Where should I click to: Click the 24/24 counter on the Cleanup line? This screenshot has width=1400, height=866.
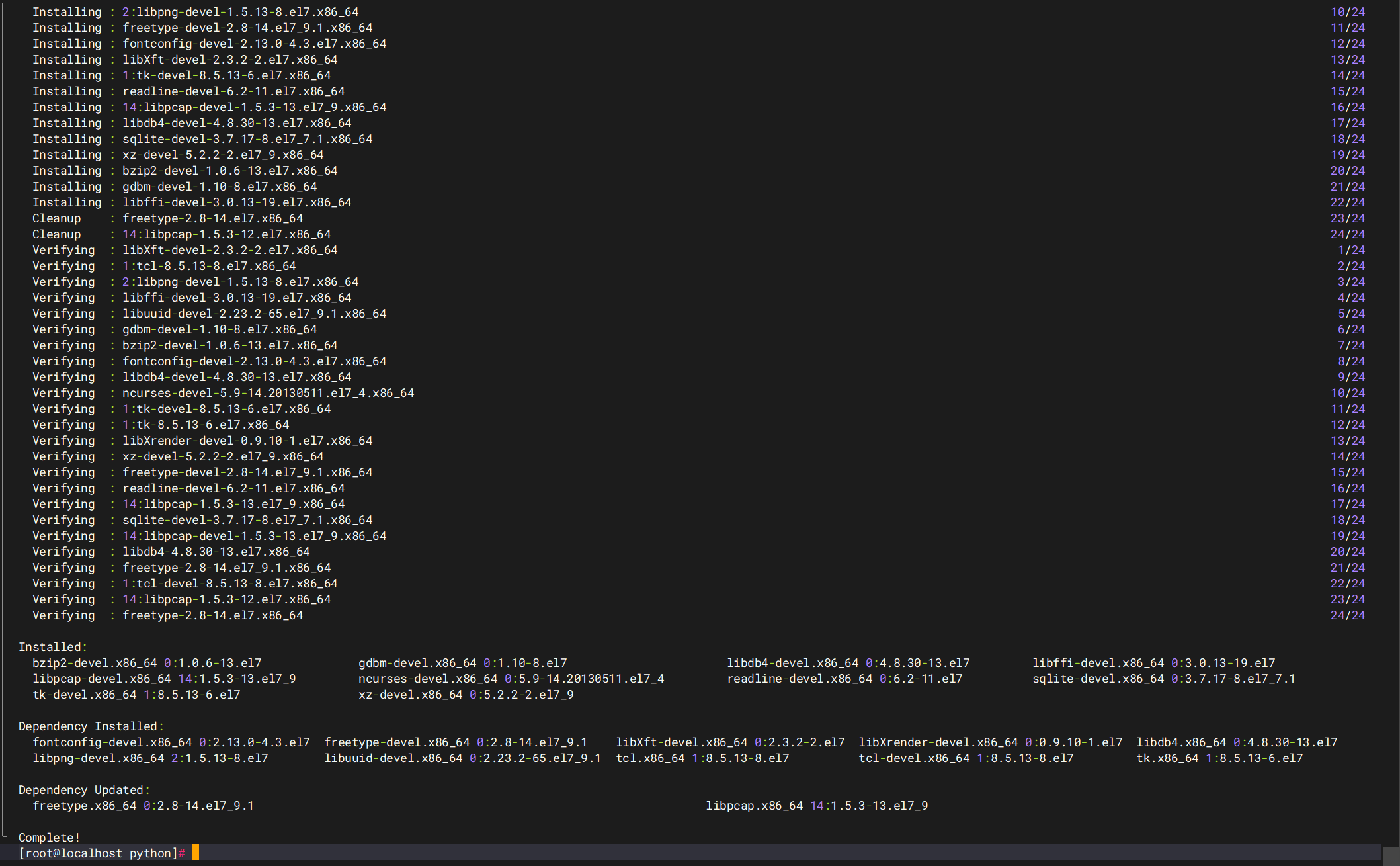[x=1347, y=234]
